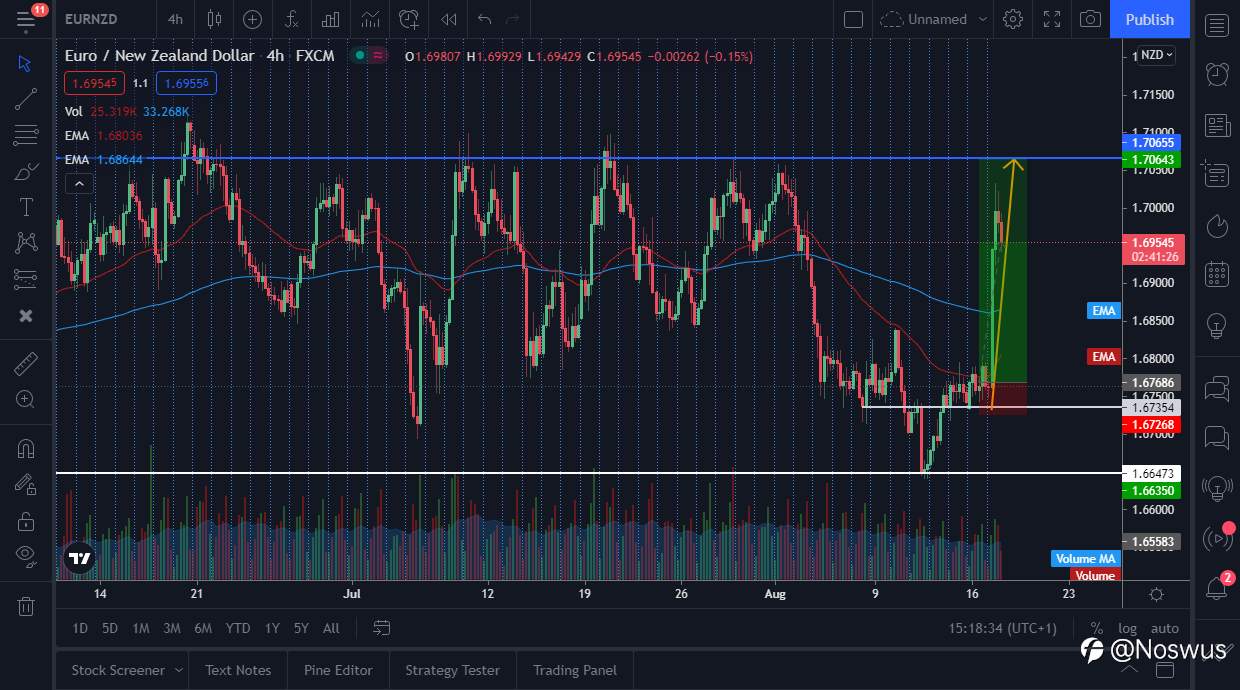Start bar replay mode

click(450, 19)
